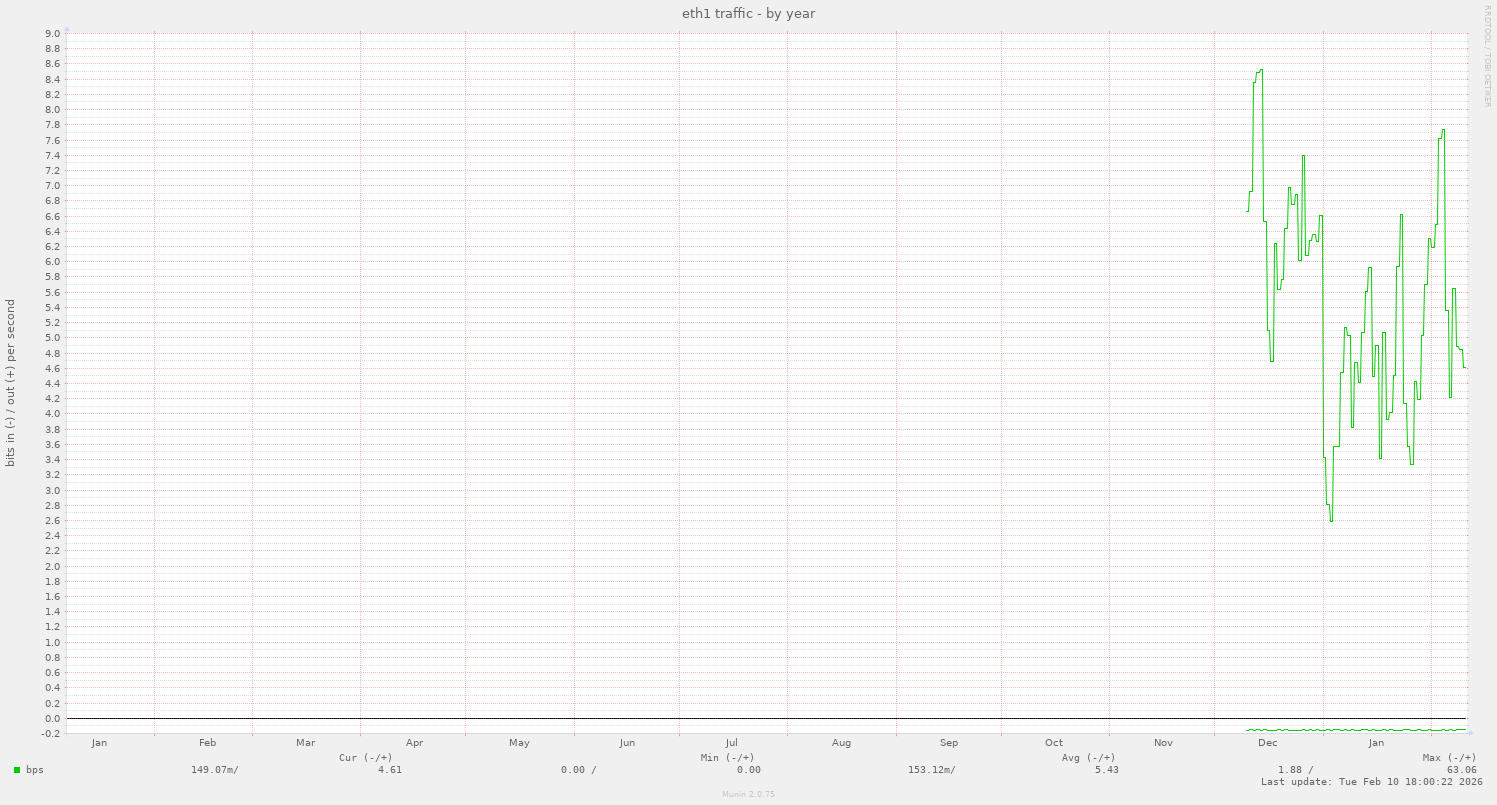Click the green bps legend square
Viewport: 1497px width, 805px height.
tap(16, 770)
